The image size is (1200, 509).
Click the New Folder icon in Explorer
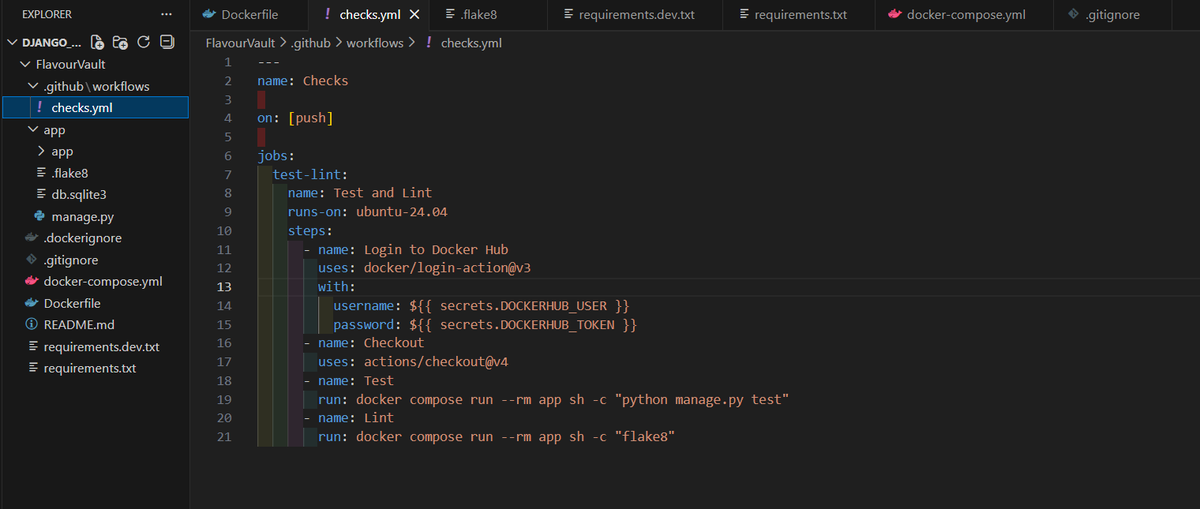click(x=120, y=43)
